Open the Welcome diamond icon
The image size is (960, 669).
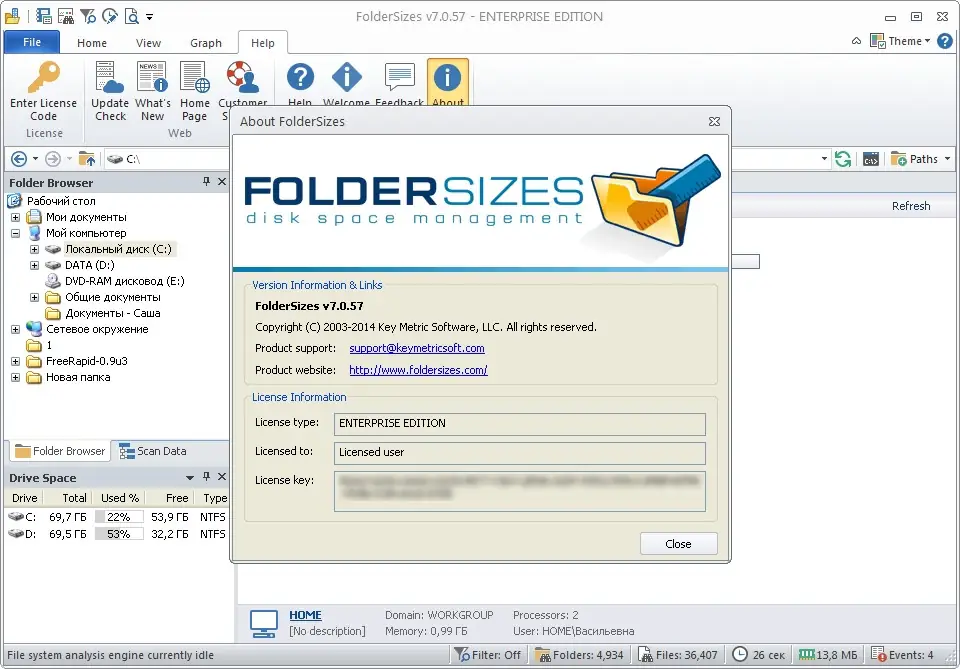pyautogui.click(x=347, y=83)
